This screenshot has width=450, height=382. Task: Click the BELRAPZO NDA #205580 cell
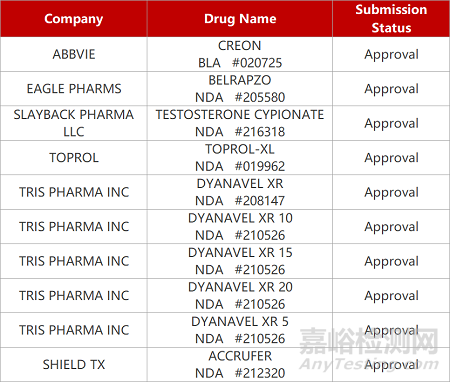[240, 89]
